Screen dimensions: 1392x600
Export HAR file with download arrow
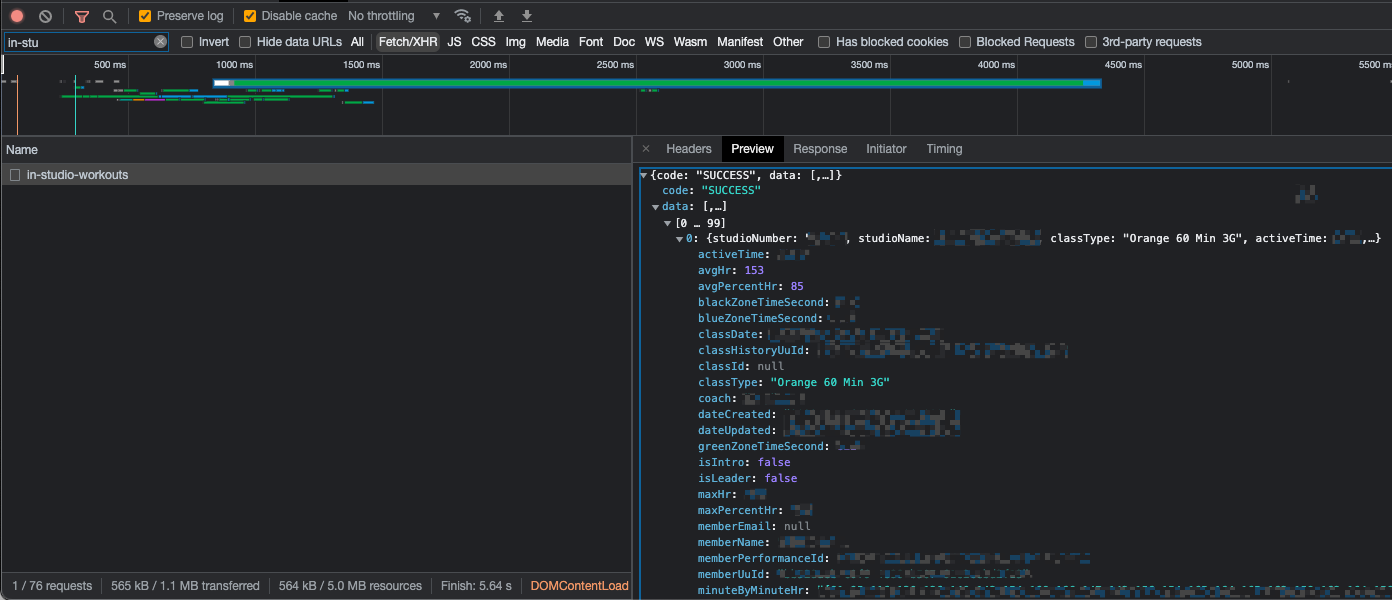pyautogui.click(x=527, y=16)
